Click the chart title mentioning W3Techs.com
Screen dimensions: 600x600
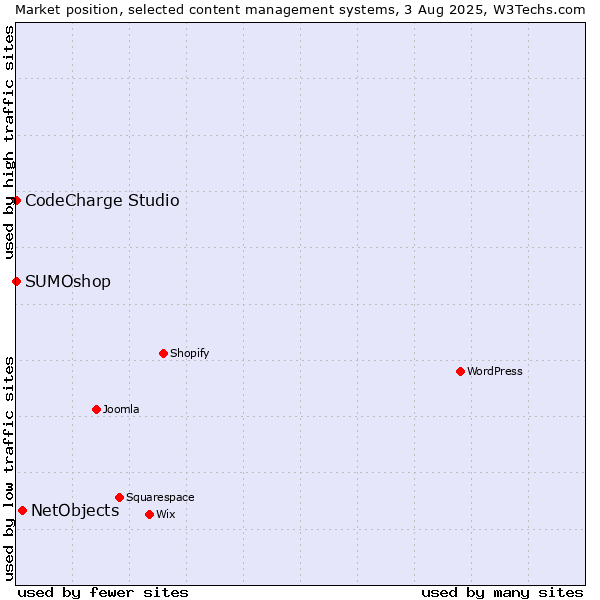point(300,10)
